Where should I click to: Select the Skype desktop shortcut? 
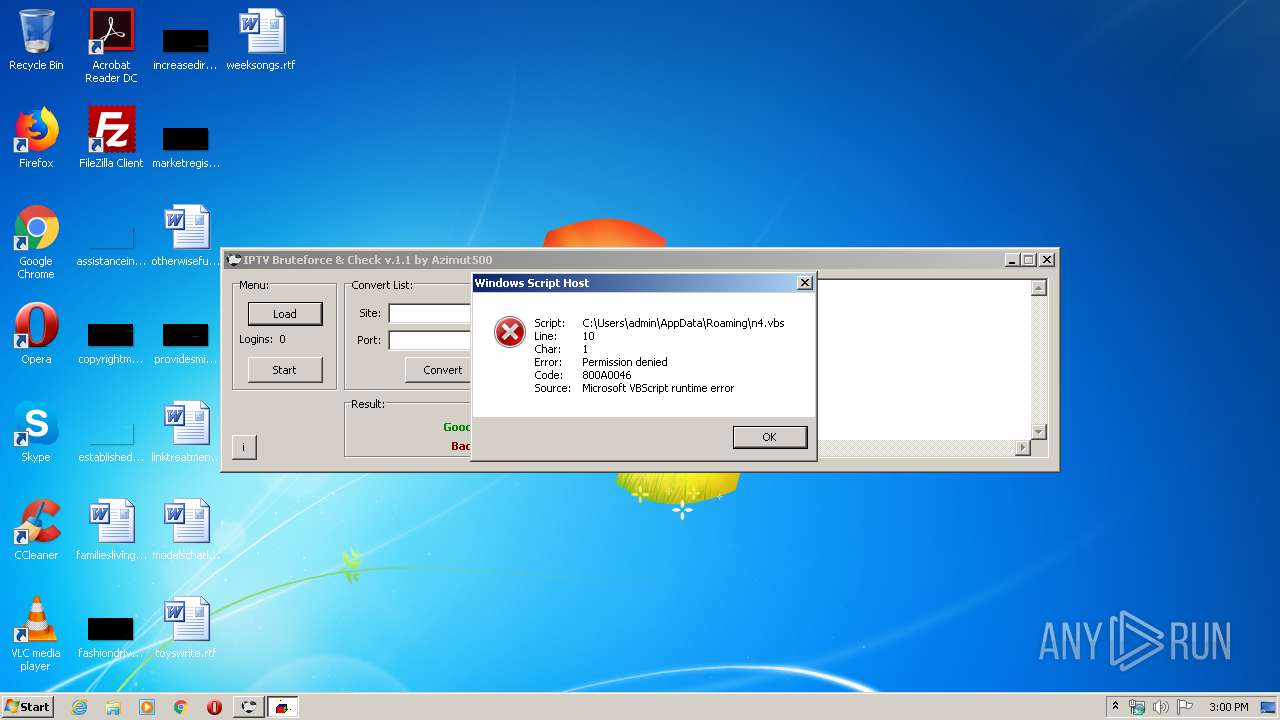36,432
